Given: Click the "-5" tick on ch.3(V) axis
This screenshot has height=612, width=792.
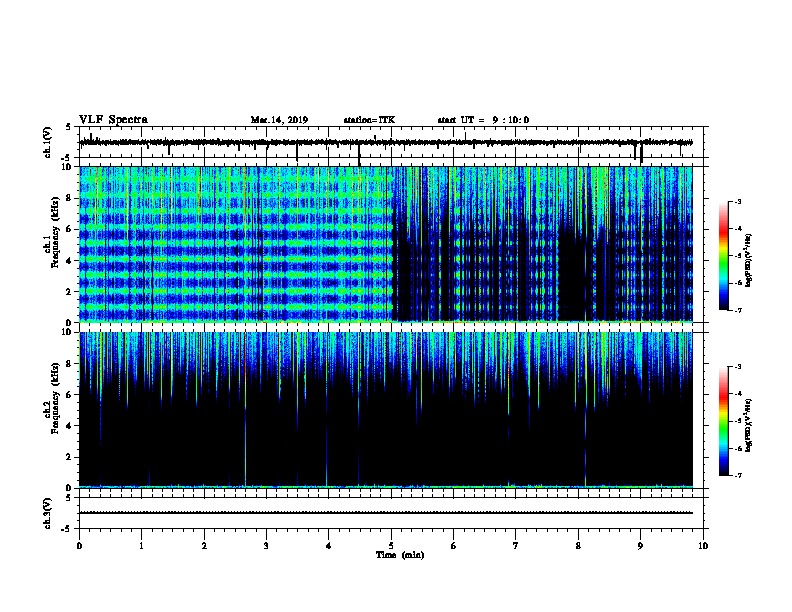Looking at the screenshot, I should [67, 529].
